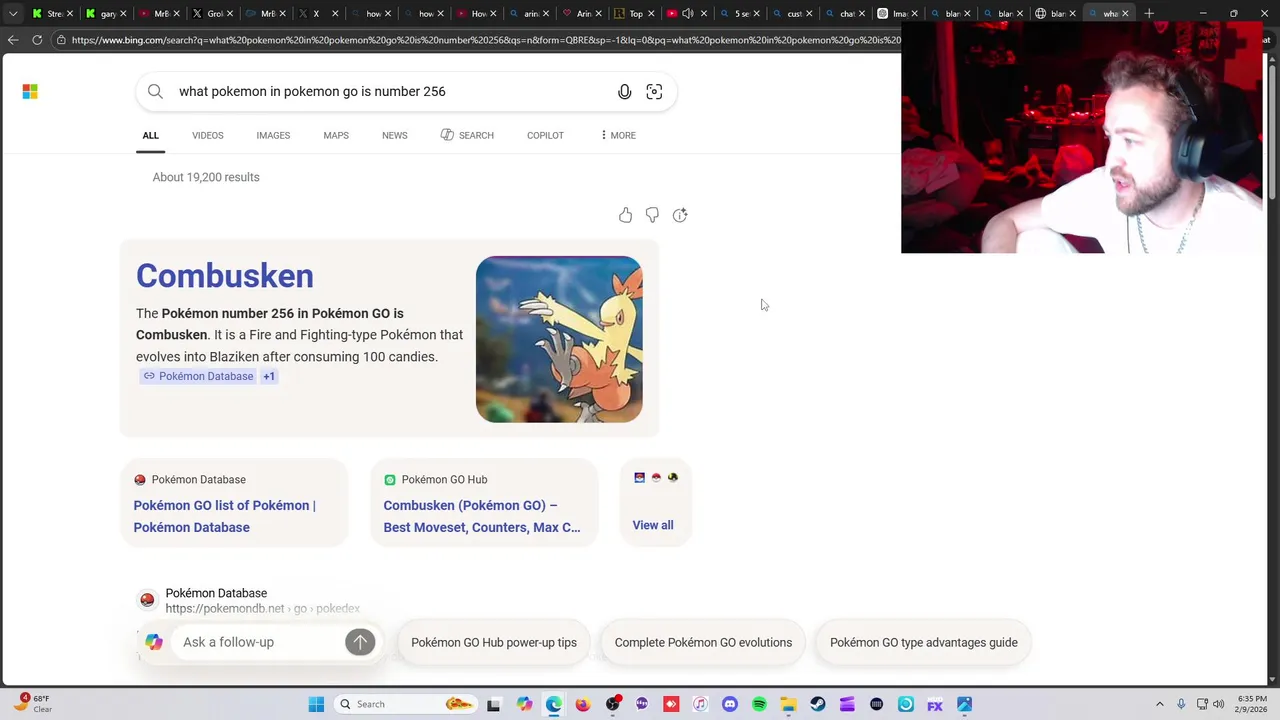Give thumbs down on Combusken answer
The width and height of the screenshot is (1280, 720).
(x=652, y=215)
